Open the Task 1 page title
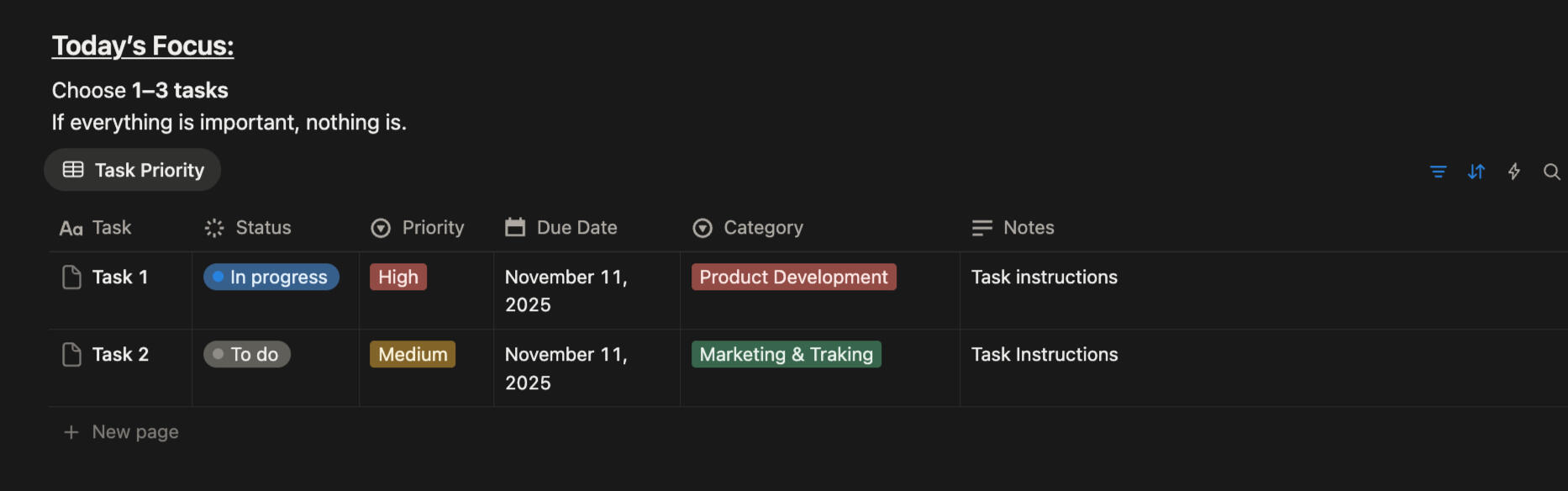 pyautogui.click(x=120, y=277)
